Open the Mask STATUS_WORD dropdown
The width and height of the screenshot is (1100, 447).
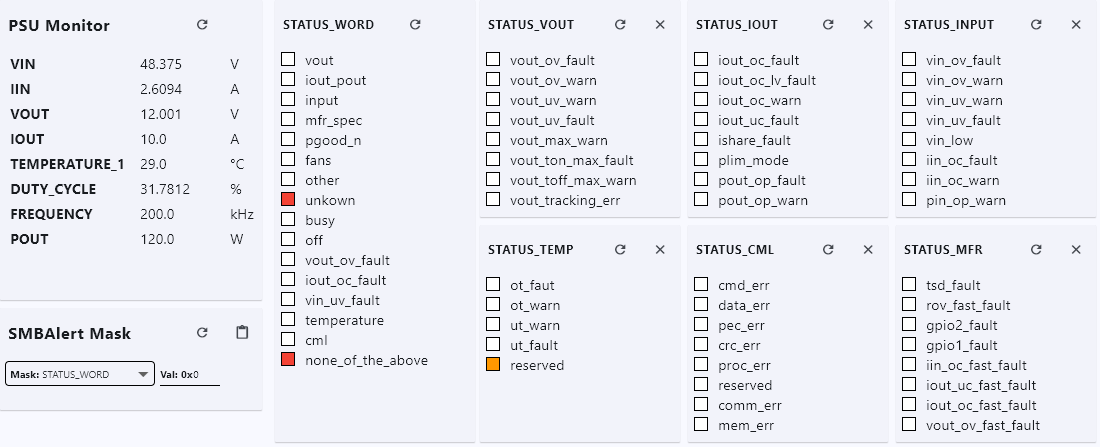(80, 374)
